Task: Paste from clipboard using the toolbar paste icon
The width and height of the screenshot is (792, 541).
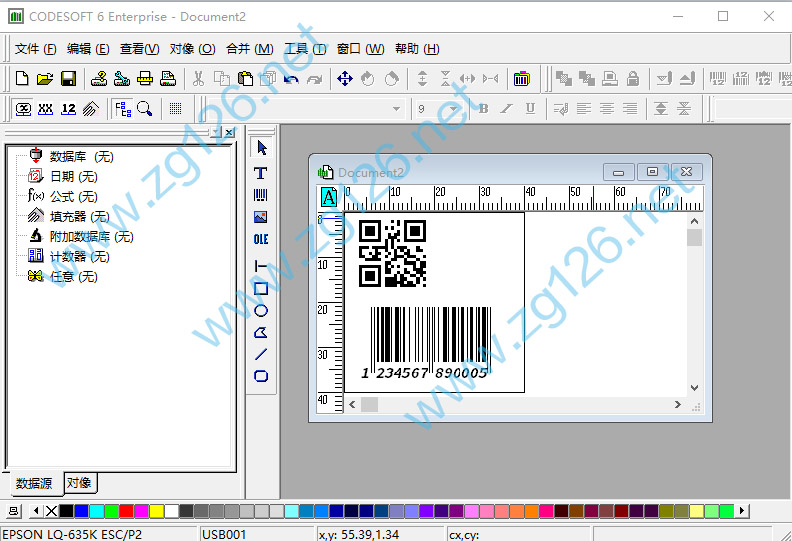Action: click(245, 78)
